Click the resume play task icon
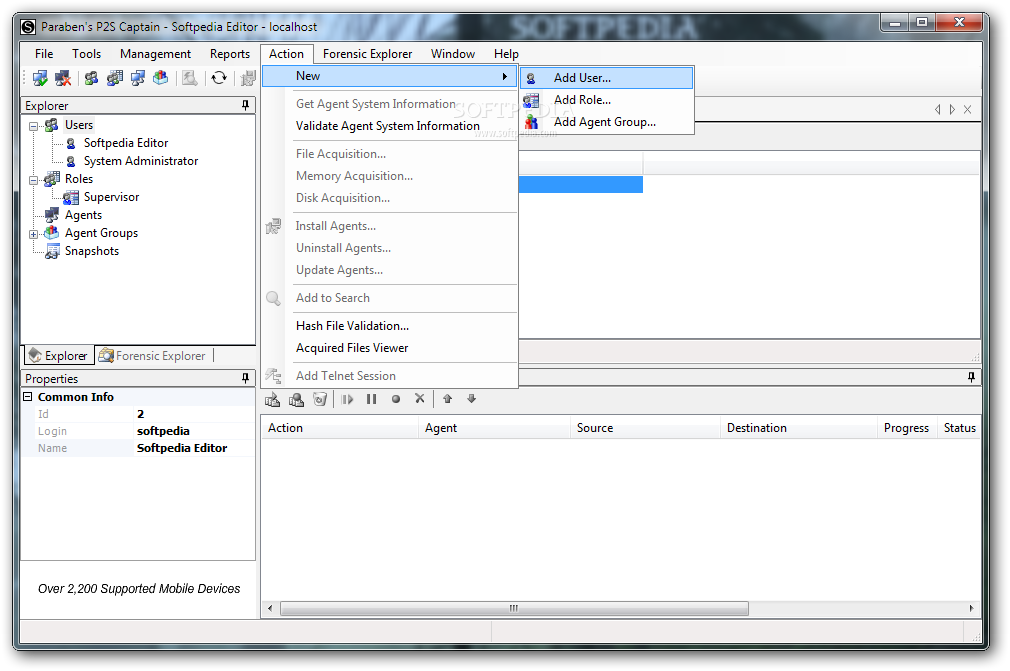This screenshot has width=1010, height=671. (348, 400)
